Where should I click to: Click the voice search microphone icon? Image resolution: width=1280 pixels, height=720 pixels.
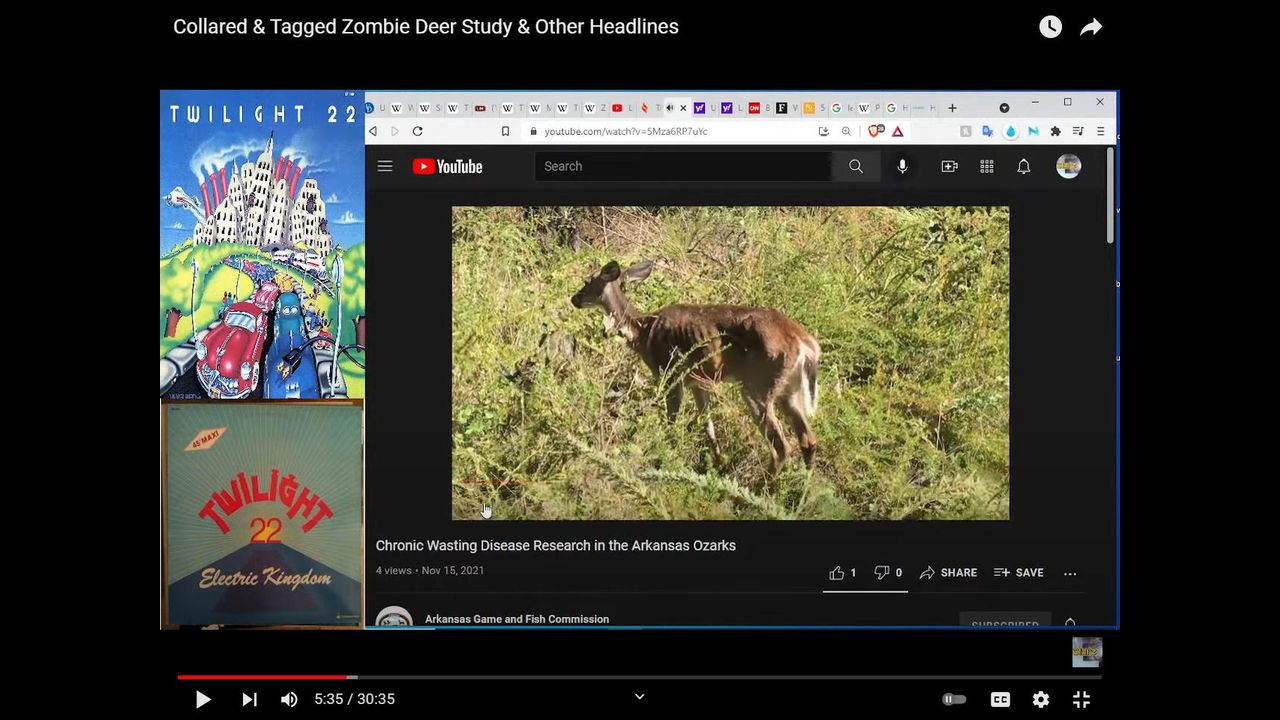(x=902, y=166)
